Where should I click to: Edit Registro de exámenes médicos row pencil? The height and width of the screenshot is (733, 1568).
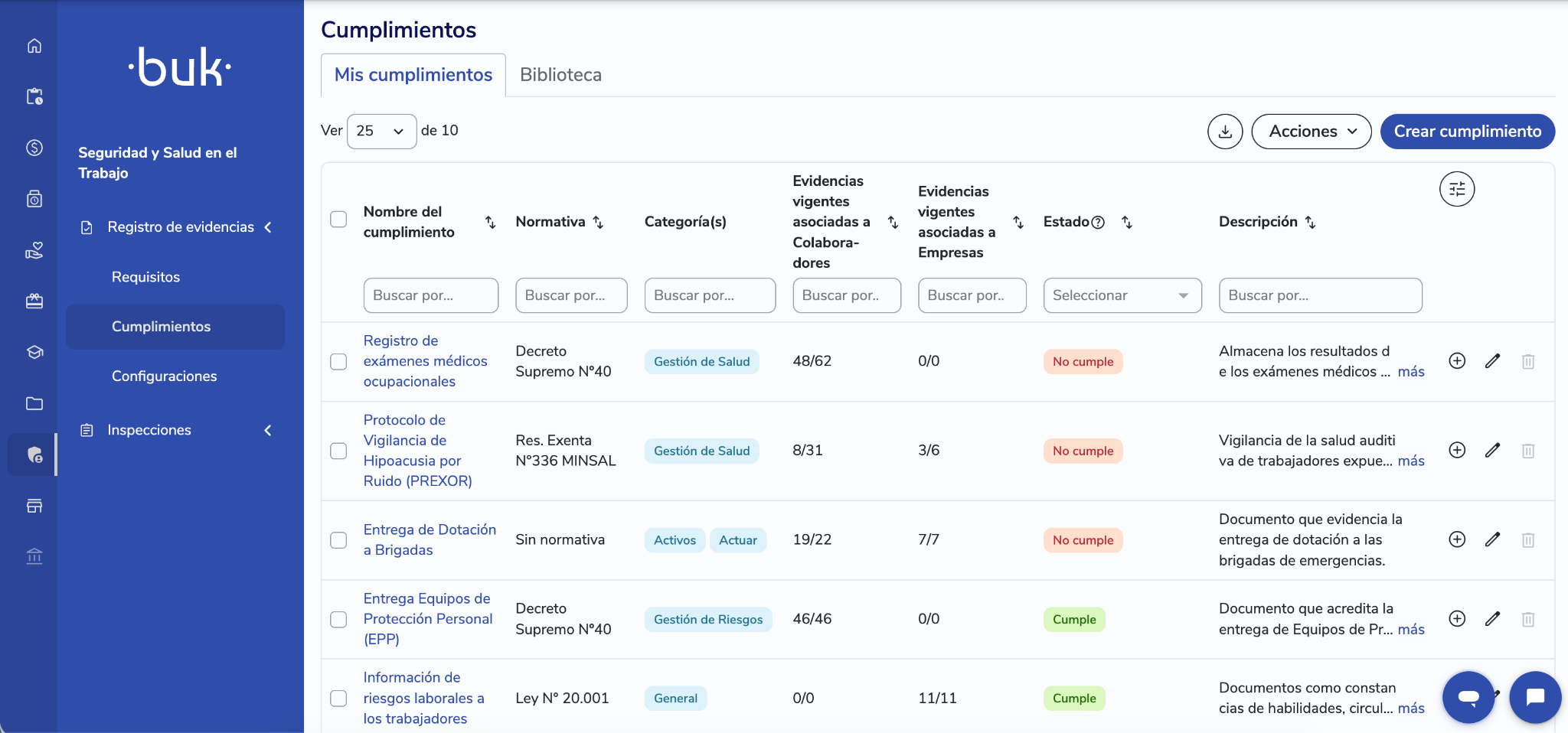tap(1492, 361)
